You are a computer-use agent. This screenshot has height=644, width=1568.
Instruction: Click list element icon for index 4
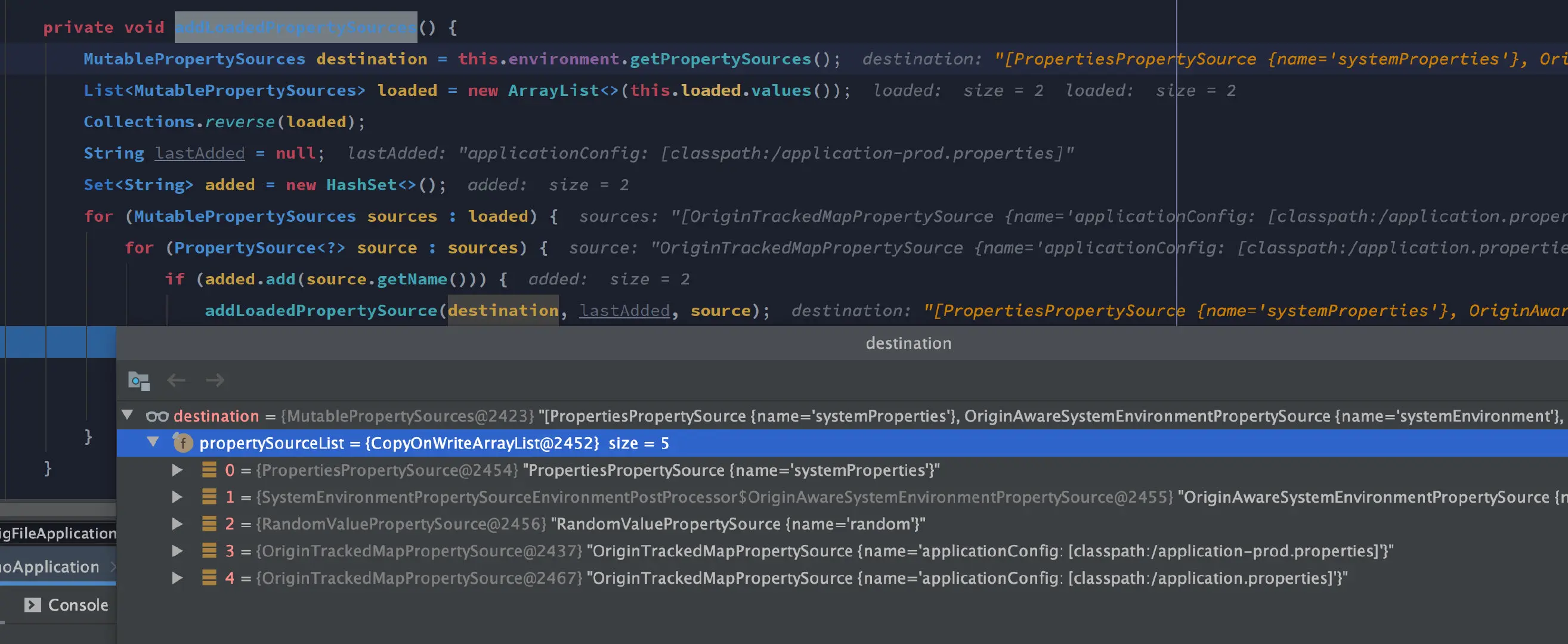click(209, 578)
